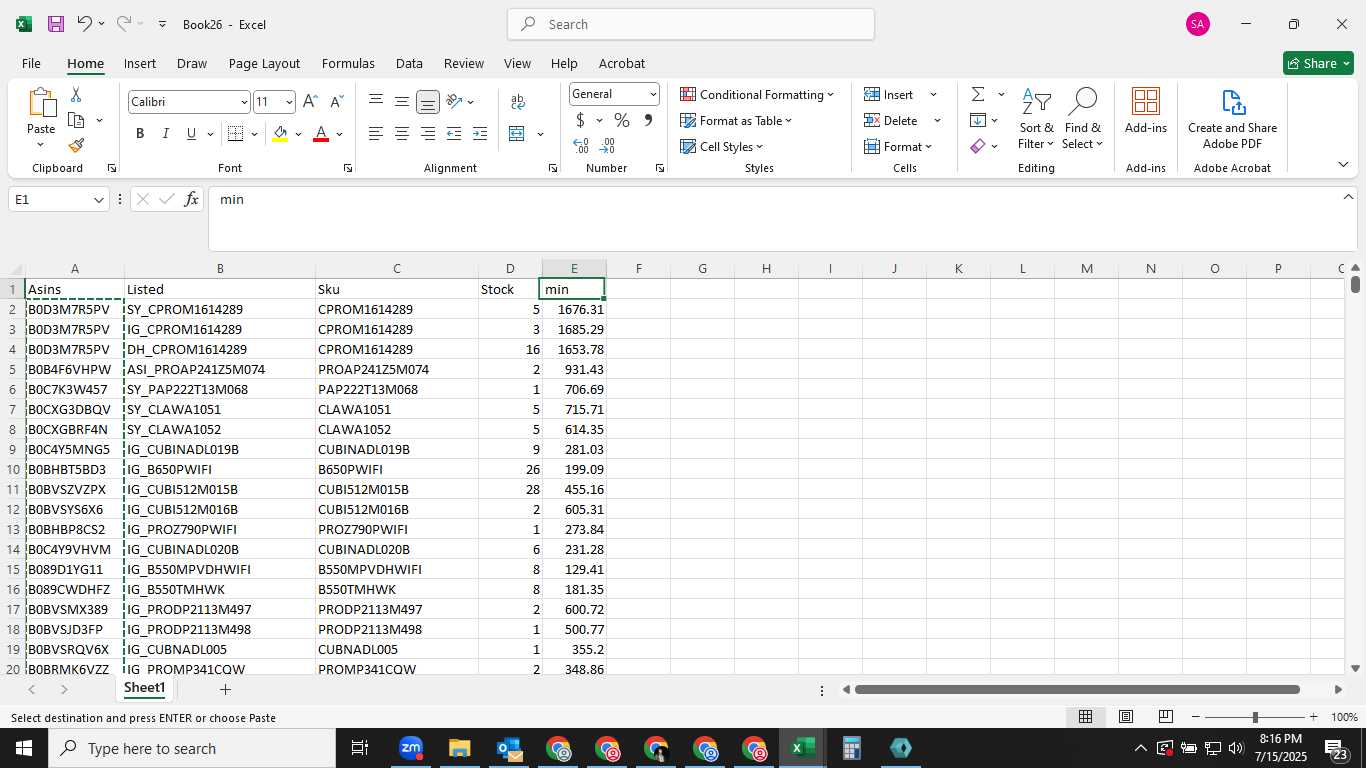The width and height of the screenshot is (1366, 768).
Task: Open Add-ins from the ribbon
Action: [1146, 110]
